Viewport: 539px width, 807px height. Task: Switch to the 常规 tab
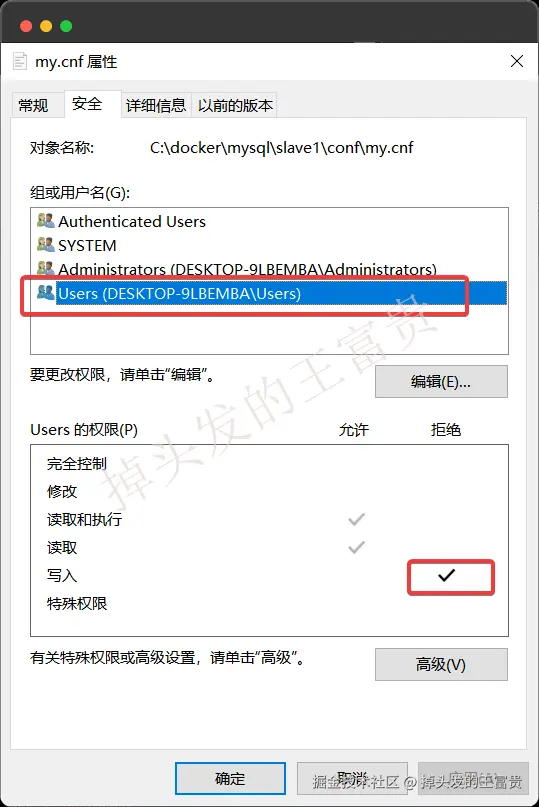[x=33, y=105]
